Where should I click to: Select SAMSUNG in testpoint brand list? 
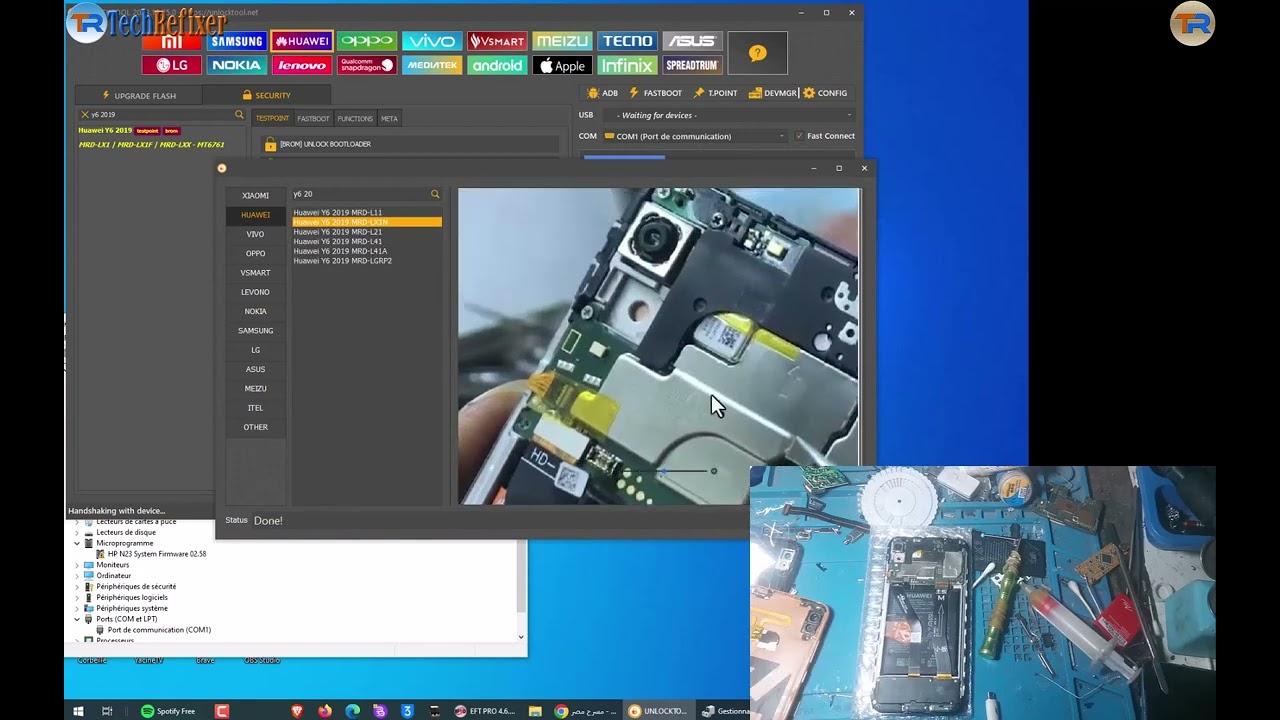255,330
